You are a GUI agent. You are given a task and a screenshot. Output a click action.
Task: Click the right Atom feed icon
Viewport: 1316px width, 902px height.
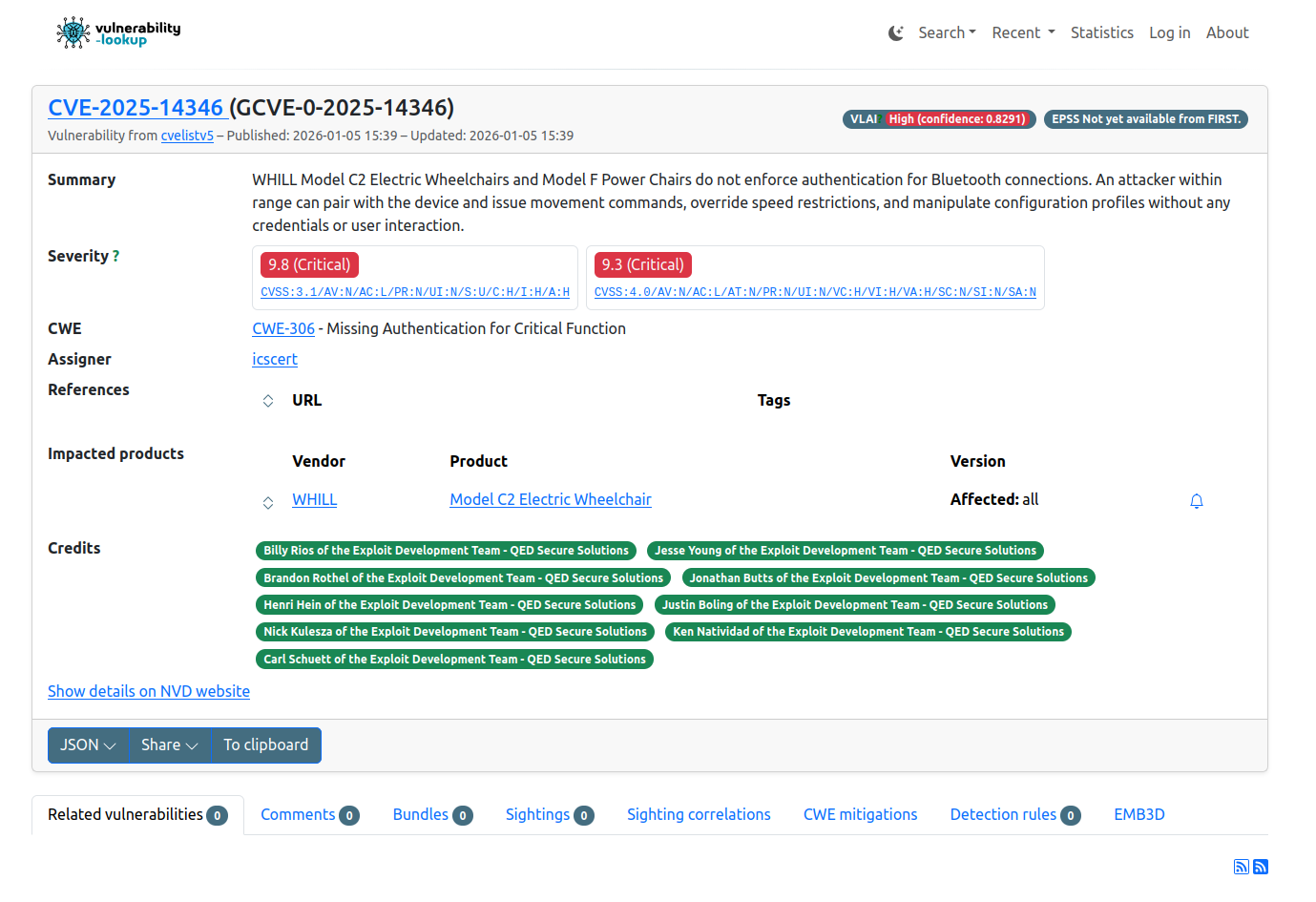click(1261, 867)
